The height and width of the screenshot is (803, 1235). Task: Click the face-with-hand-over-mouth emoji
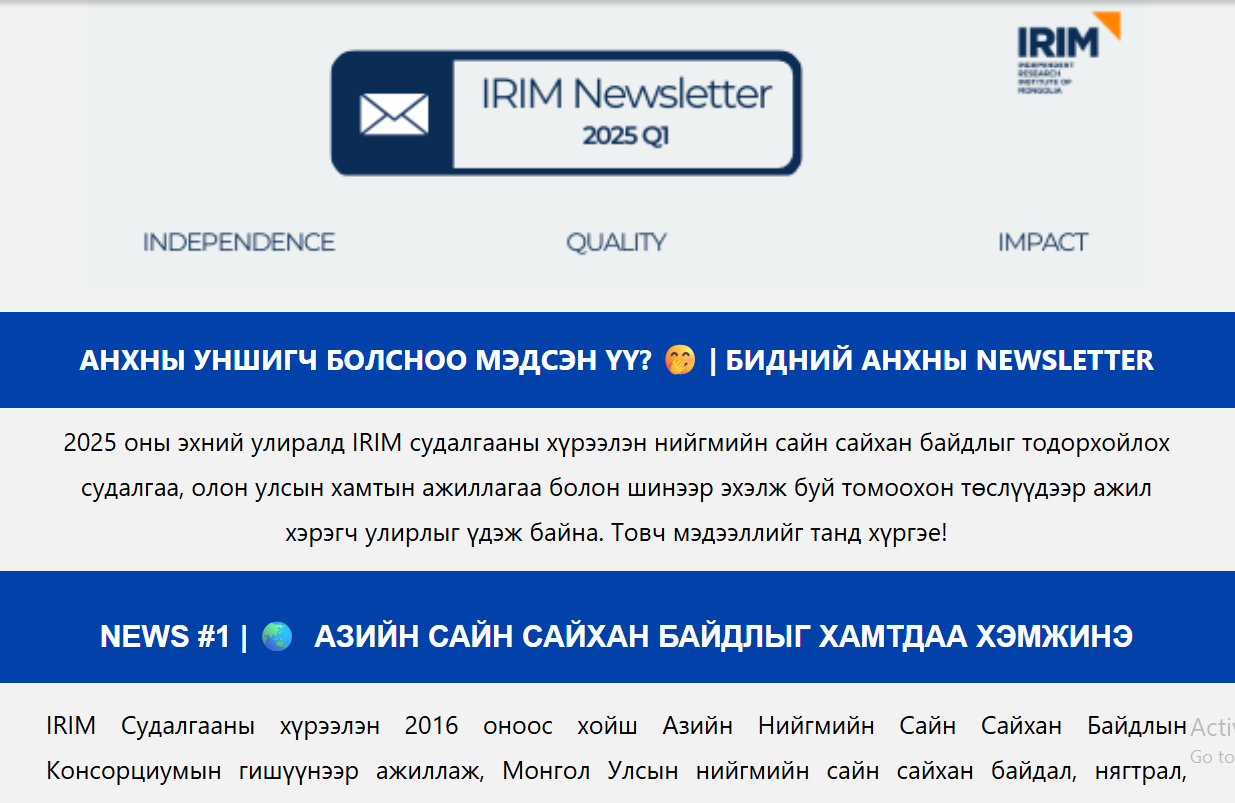(680, 361)
